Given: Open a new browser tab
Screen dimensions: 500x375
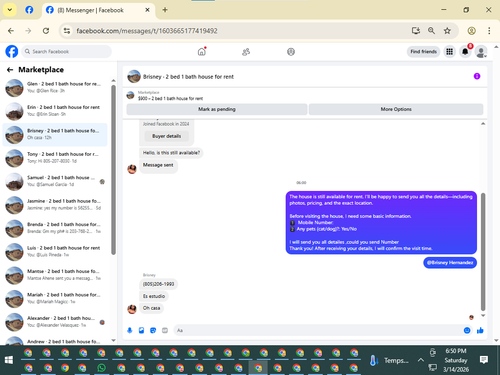Looking at the screenshot, I should pos(165,10).
